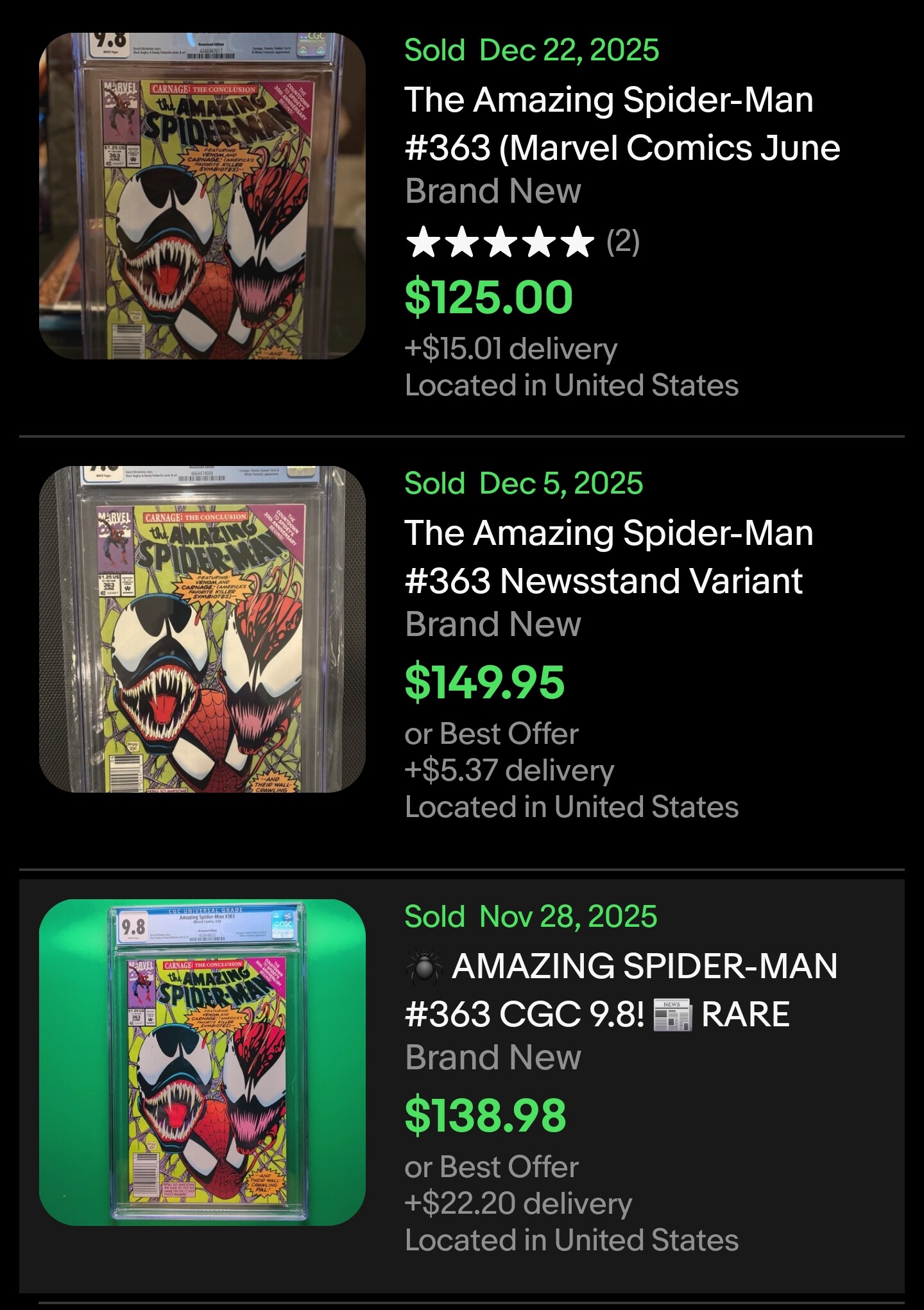This screenshot has height=1310, width=924.
Task: Open the Dec 22 Spider-Man #363 thumbnail
Action: [202, 196]
